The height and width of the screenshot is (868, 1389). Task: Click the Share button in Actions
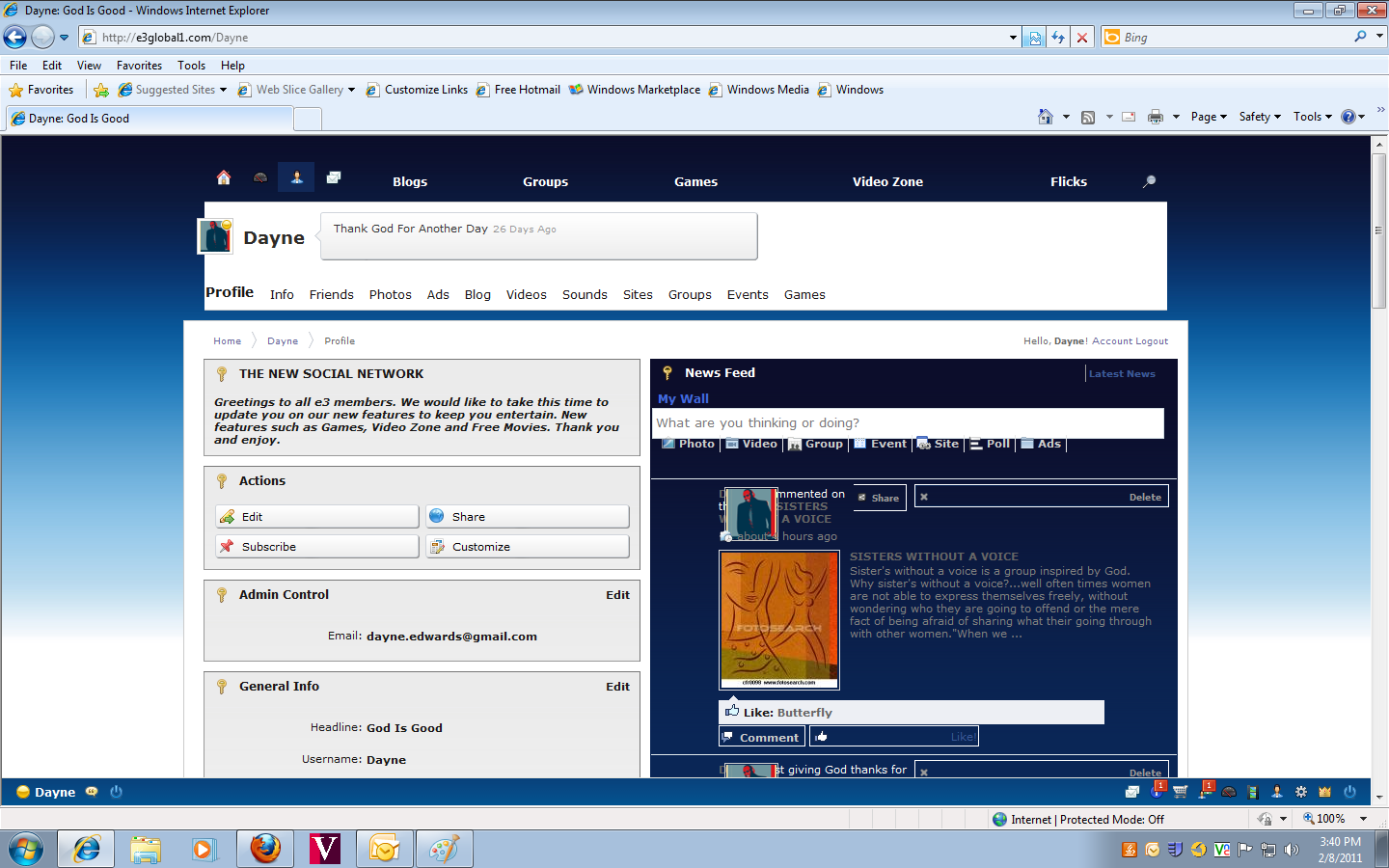pyautogui.click(x=528, y=517)
